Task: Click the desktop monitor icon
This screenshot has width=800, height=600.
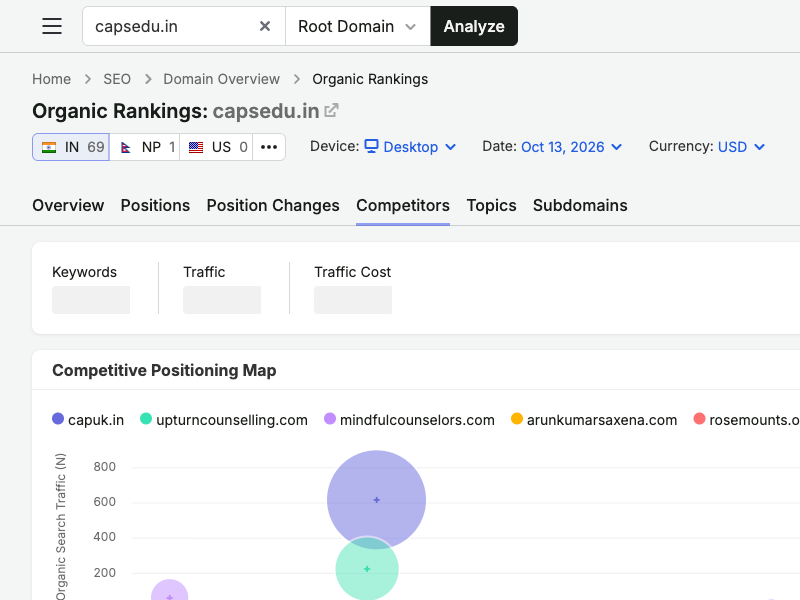Action: (x=371, y=146)
